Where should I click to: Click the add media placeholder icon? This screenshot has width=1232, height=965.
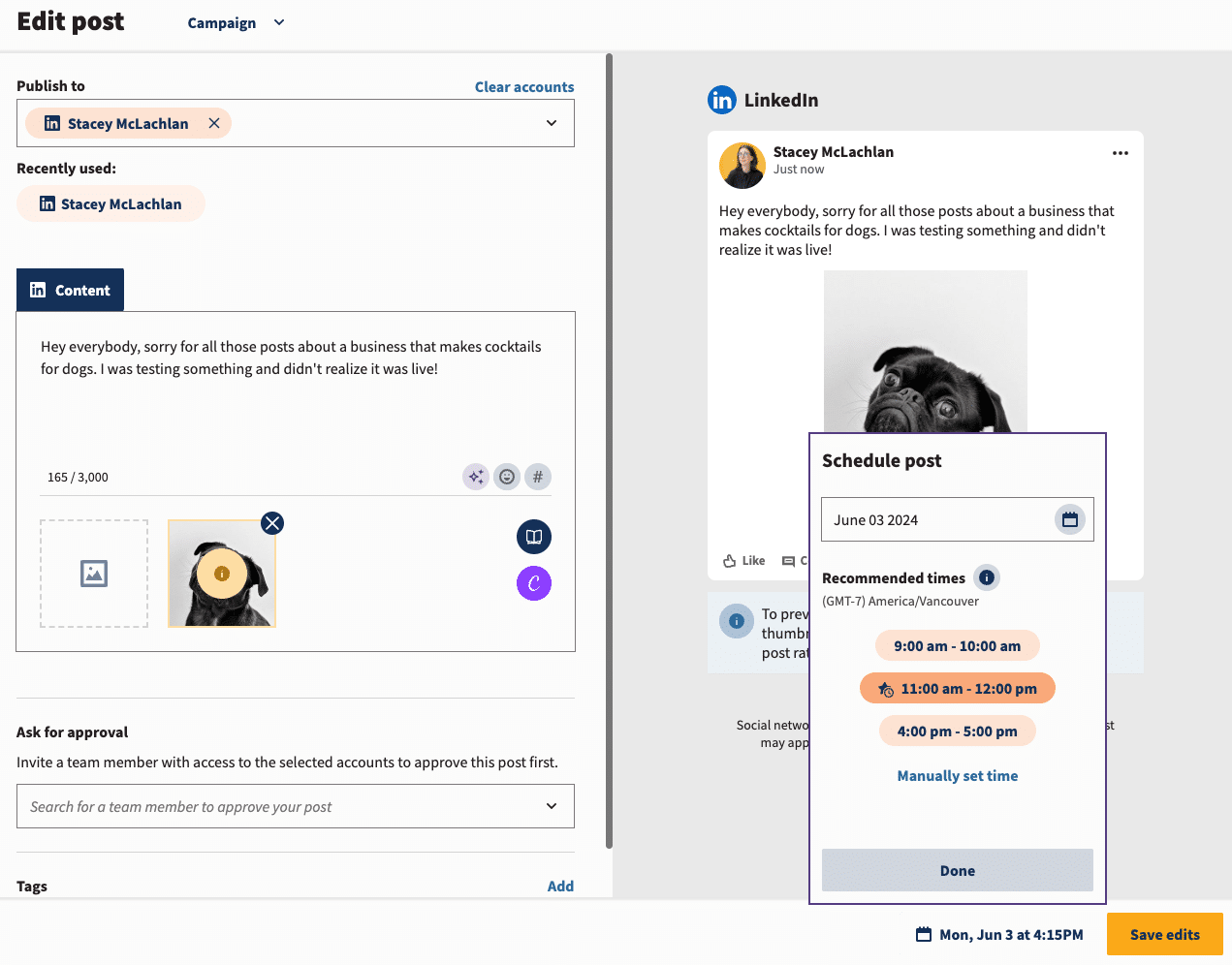point(94,574)
